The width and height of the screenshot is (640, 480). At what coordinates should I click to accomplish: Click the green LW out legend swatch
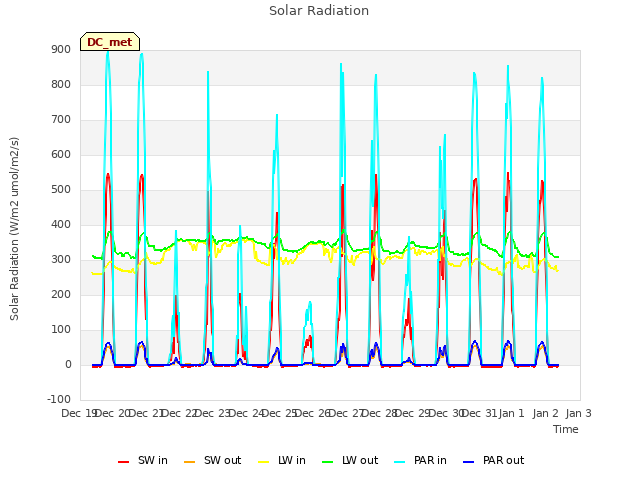coord(328,462)
